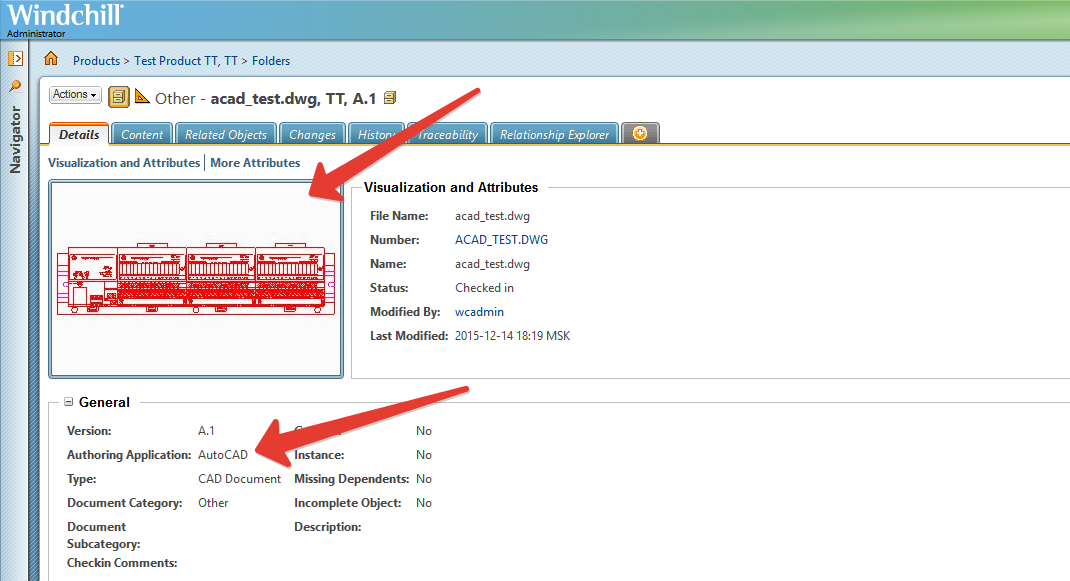1070x581 pixels.
Task: Click the vertical Navigator label
Action: (15, 139)
